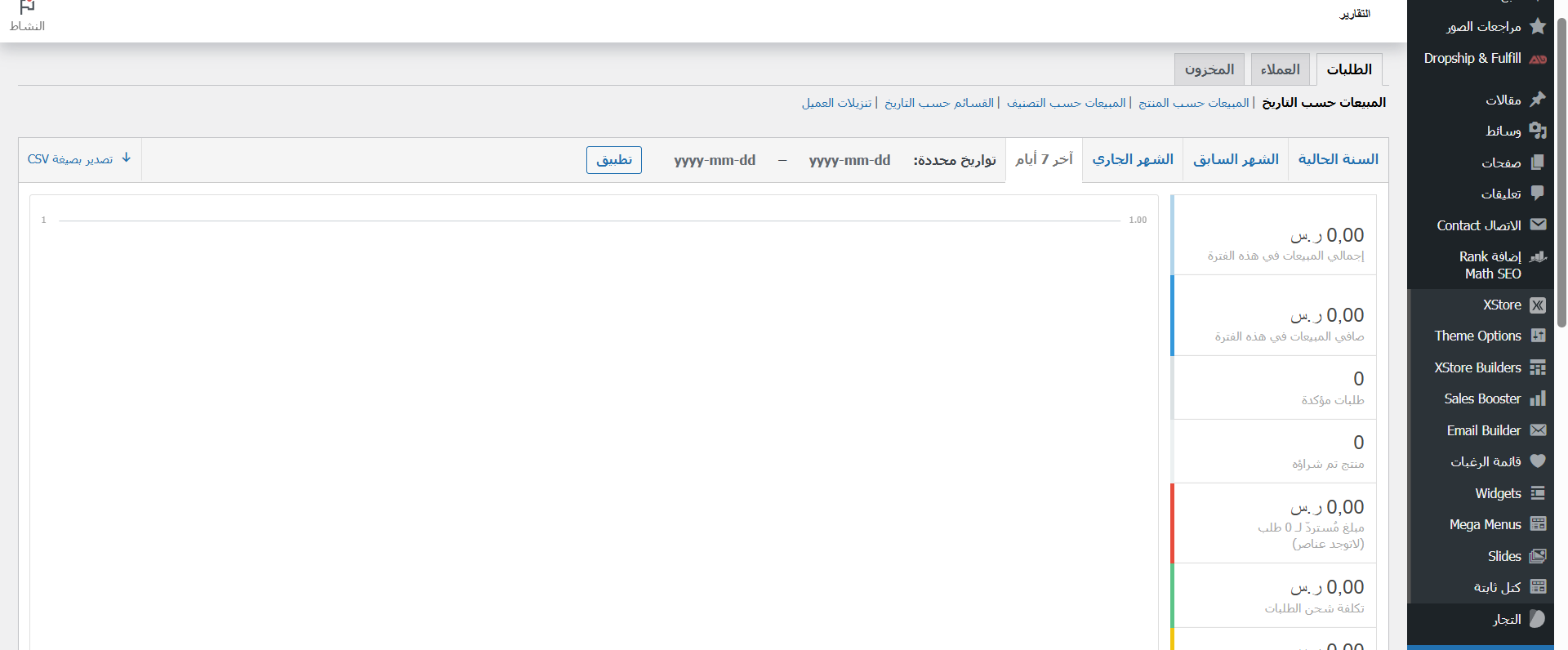This screenshot has height=650, width=1568.
Task: Open the Theme Options sidebar menu
Action: click(1481, 336)
